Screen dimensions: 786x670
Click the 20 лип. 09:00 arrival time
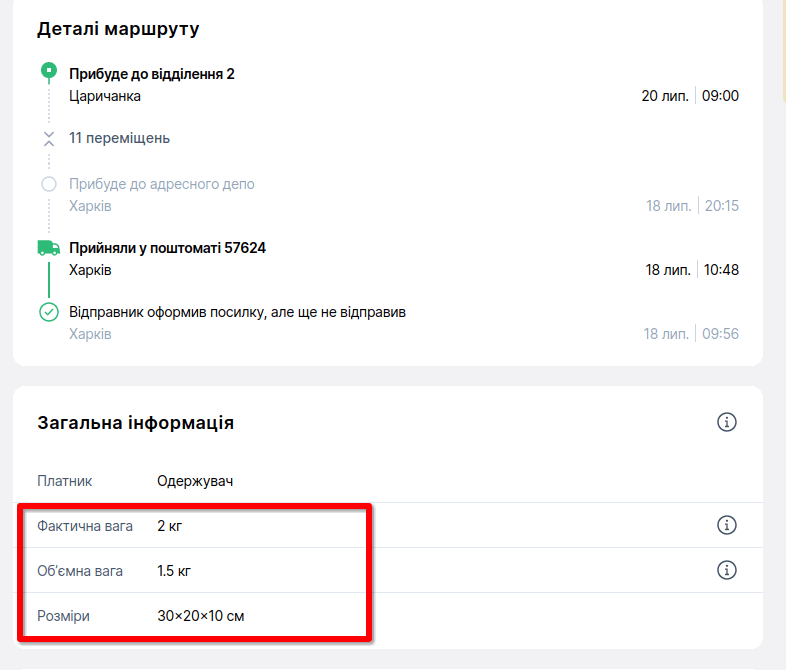pos(690,95)
